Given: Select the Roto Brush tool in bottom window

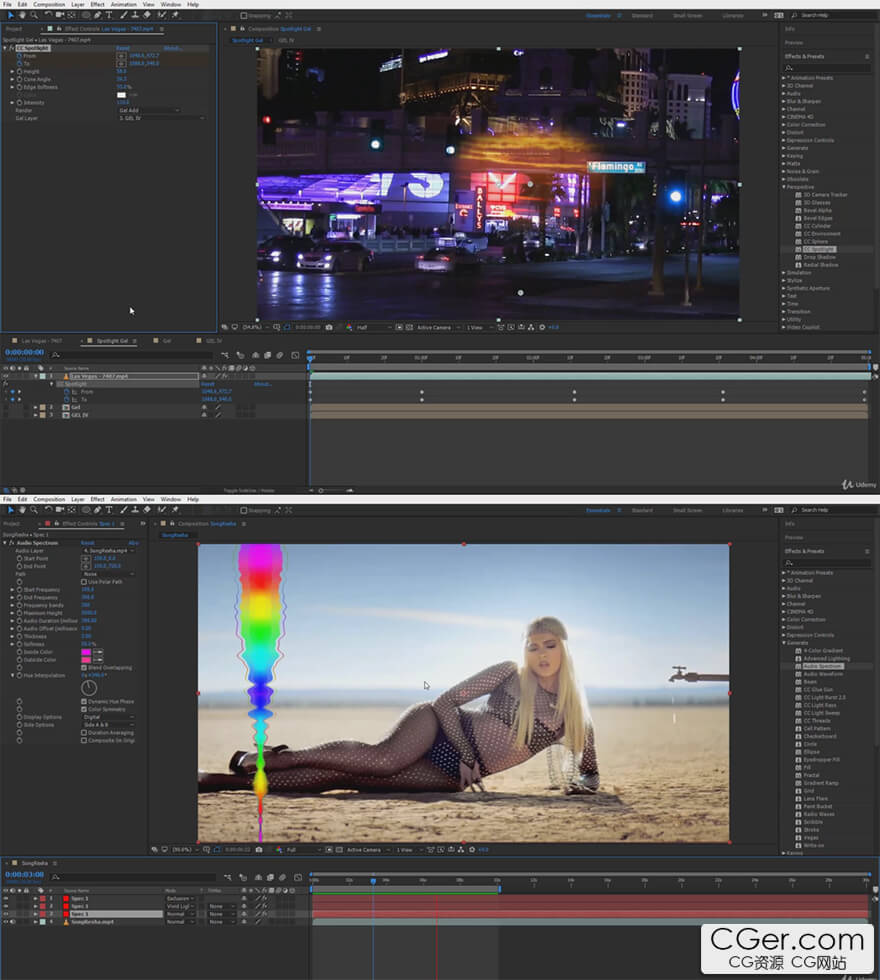Looking at the screenshot, I should 162,510.
